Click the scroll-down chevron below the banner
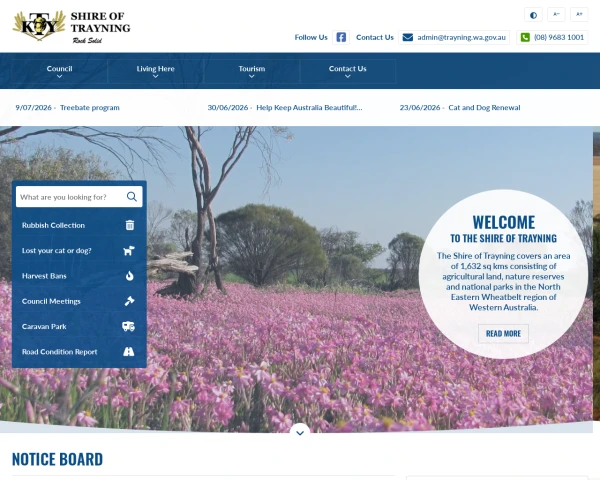600x480 pixels. point(300,433)
